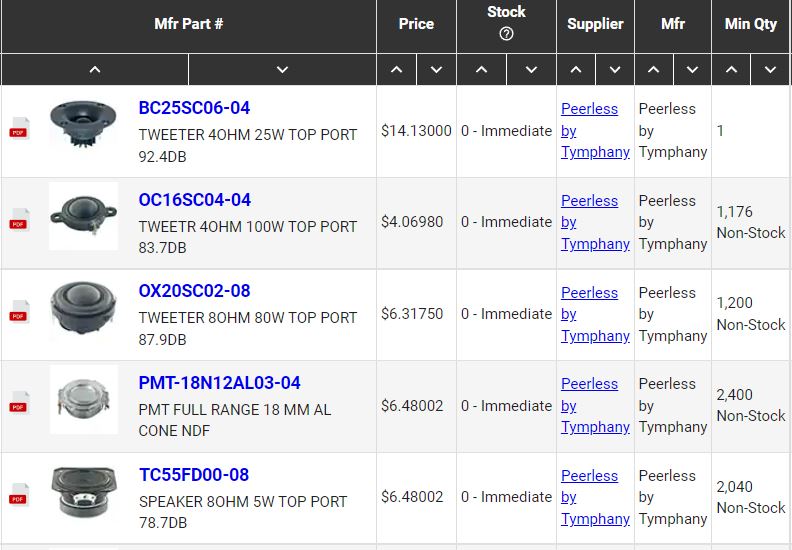Sort Supplier column descending
This screenshot has width=792, height=550.
(615, 70)
